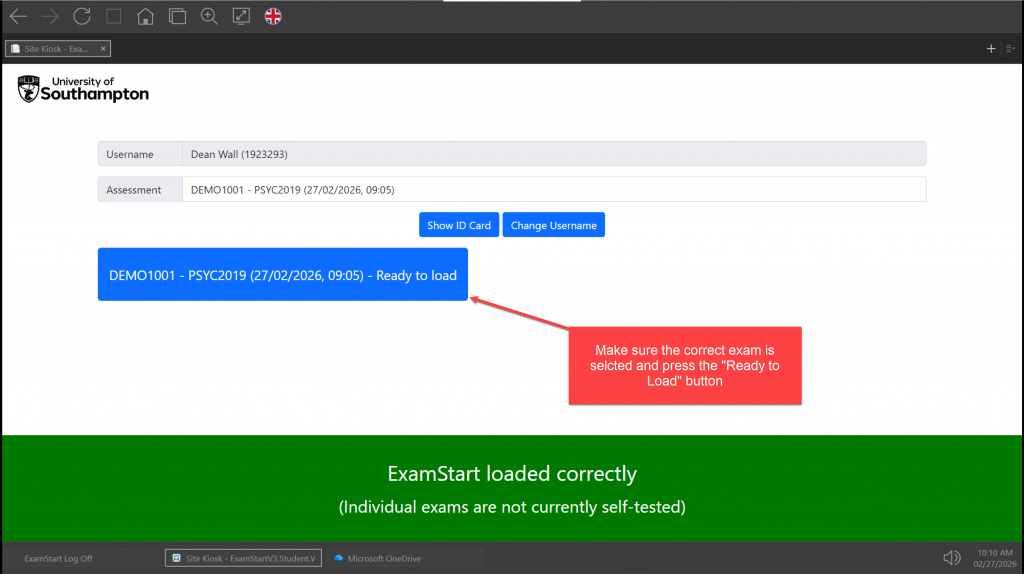Open the UK flag language selector
The image size is (1024, 574).
coord(273,16)
